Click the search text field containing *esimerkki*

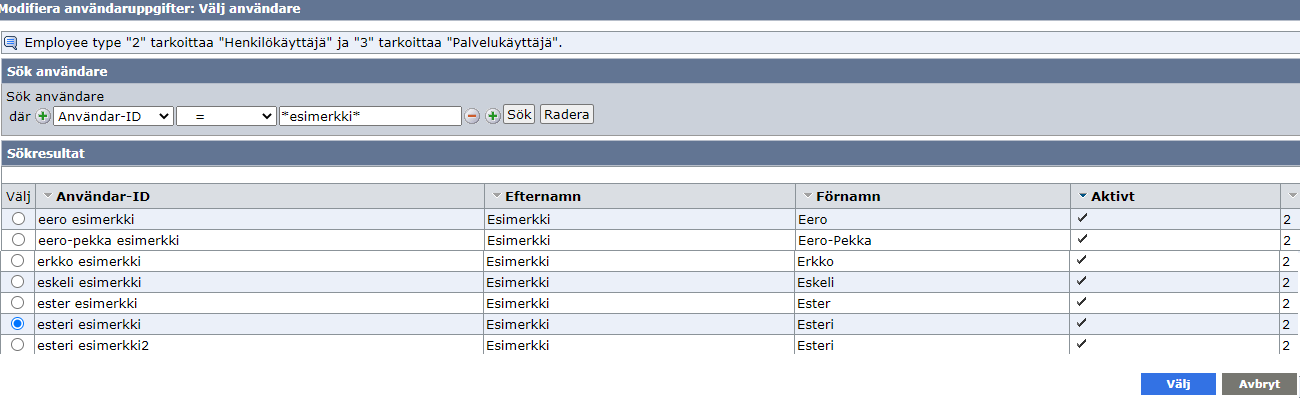pos(369,116)
